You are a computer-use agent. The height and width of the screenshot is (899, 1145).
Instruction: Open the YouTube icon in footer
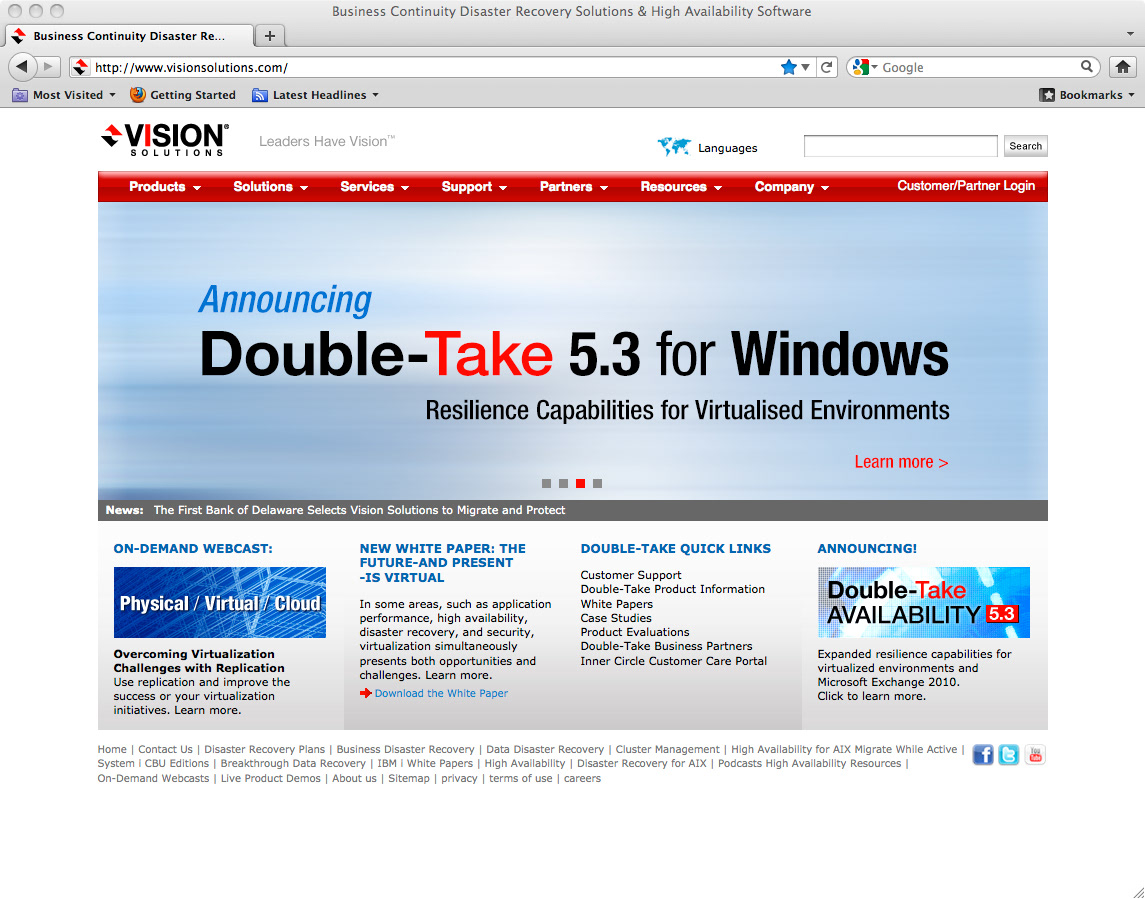(x=1035, y=754)
